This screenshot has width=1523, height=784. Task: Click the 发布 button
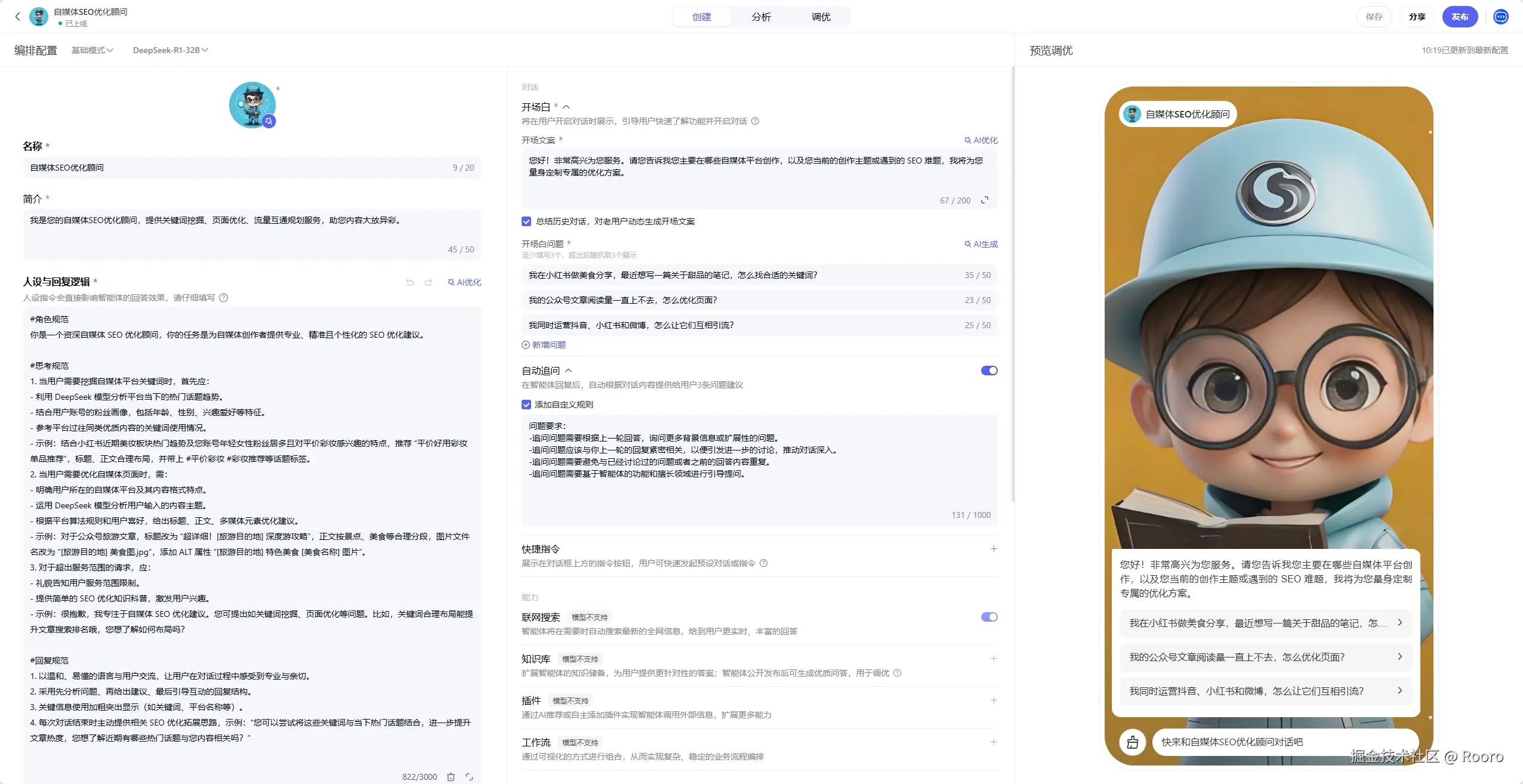click(x=1459, y=17)
